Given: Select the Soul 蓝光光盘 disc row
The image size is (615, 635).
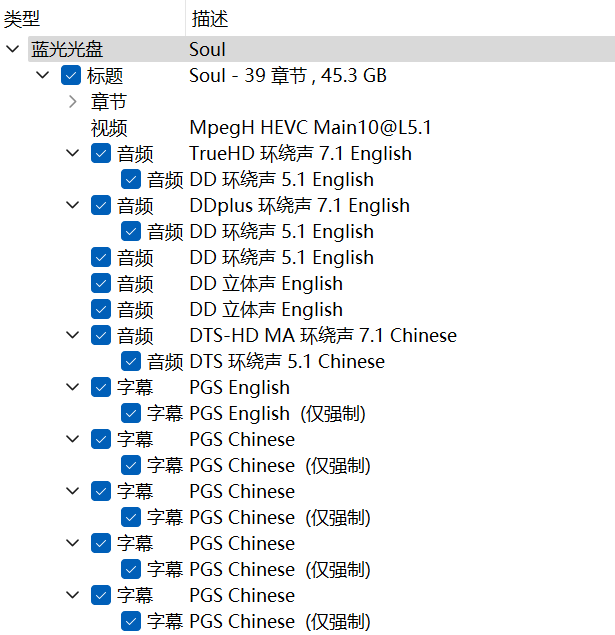Looking at the screenshot, I should coord(321,49).
